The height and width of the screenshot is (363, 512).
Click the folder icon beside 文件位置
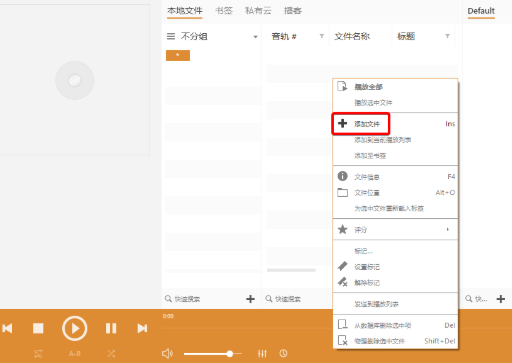pyautogui.click(x=342, y=192)
